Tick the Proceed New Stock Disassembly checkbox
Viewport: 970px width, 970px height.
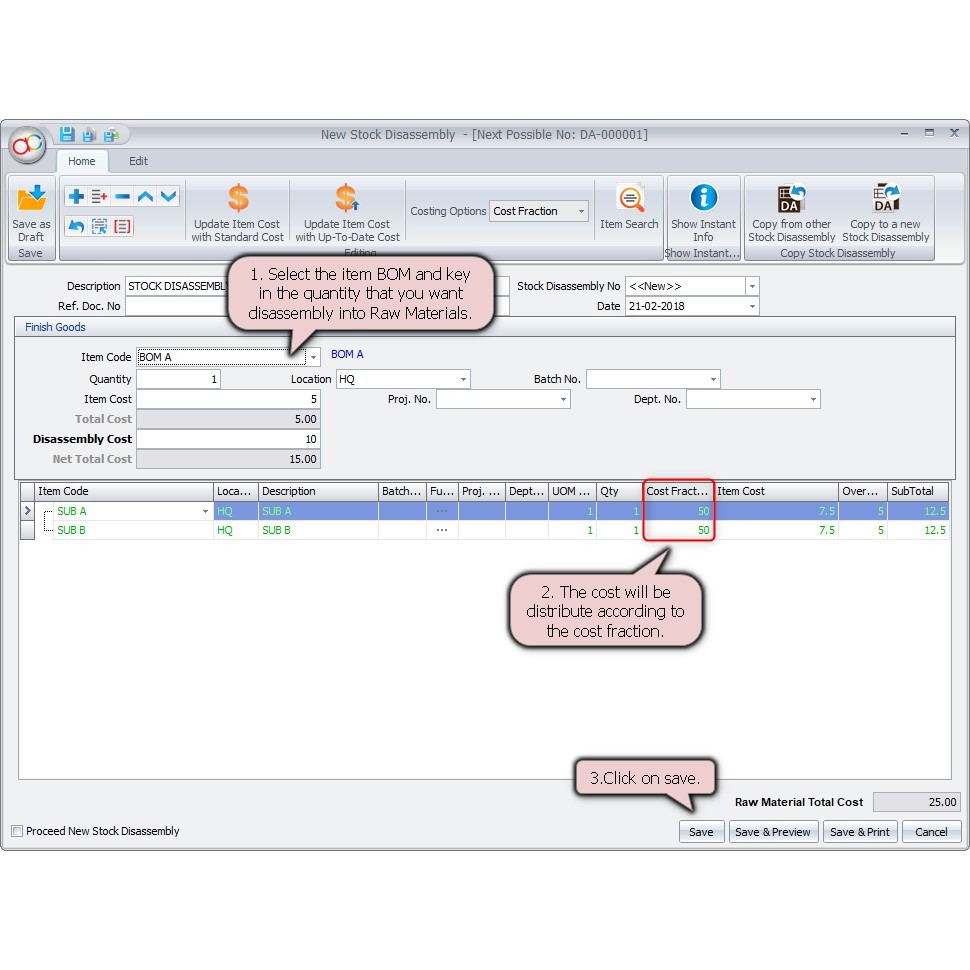tap(17, 831)
